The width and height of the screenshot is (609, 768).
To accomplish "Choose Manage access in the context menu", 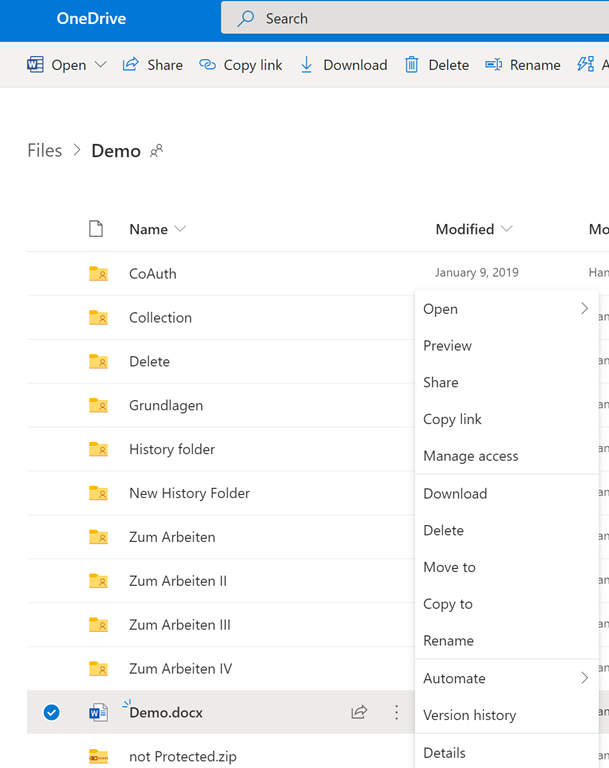I will pos(470,456).
